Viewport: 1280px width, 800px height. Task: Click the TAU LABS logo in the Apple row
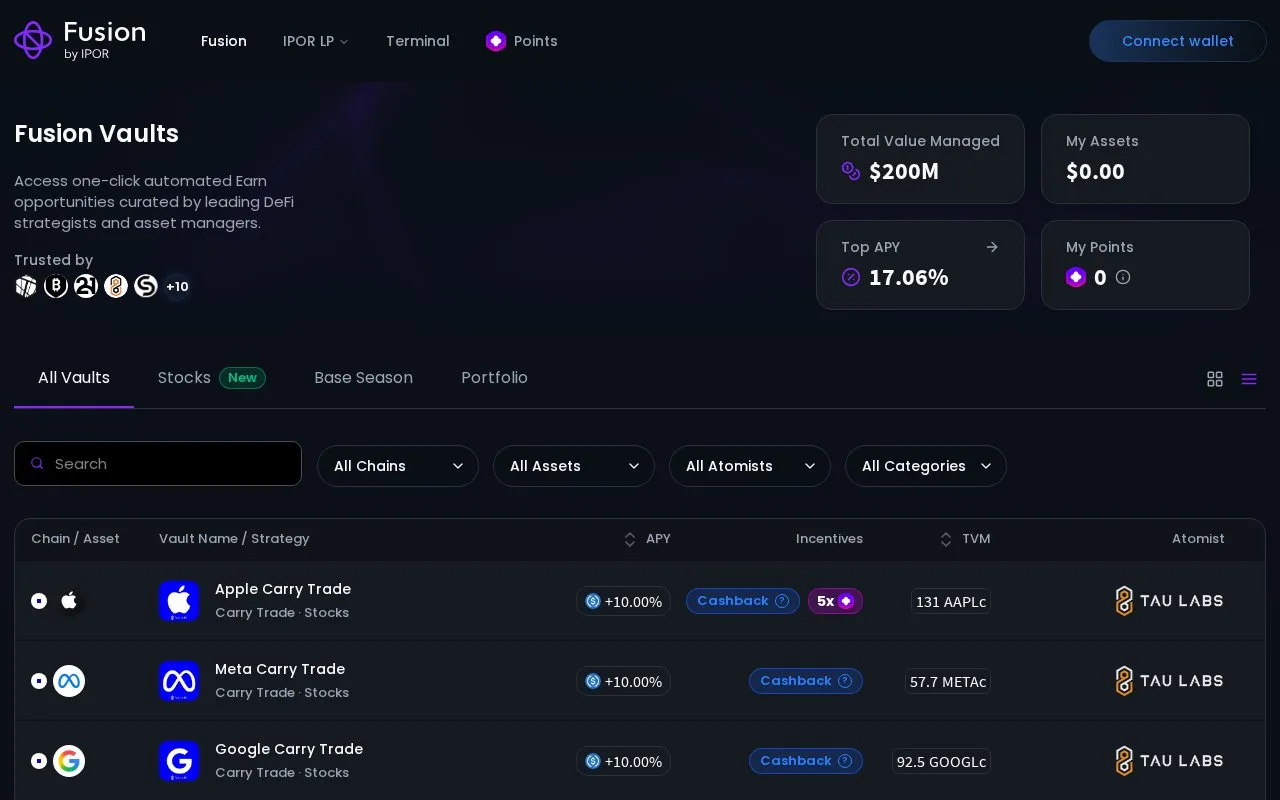click(x=1169, y=601)
